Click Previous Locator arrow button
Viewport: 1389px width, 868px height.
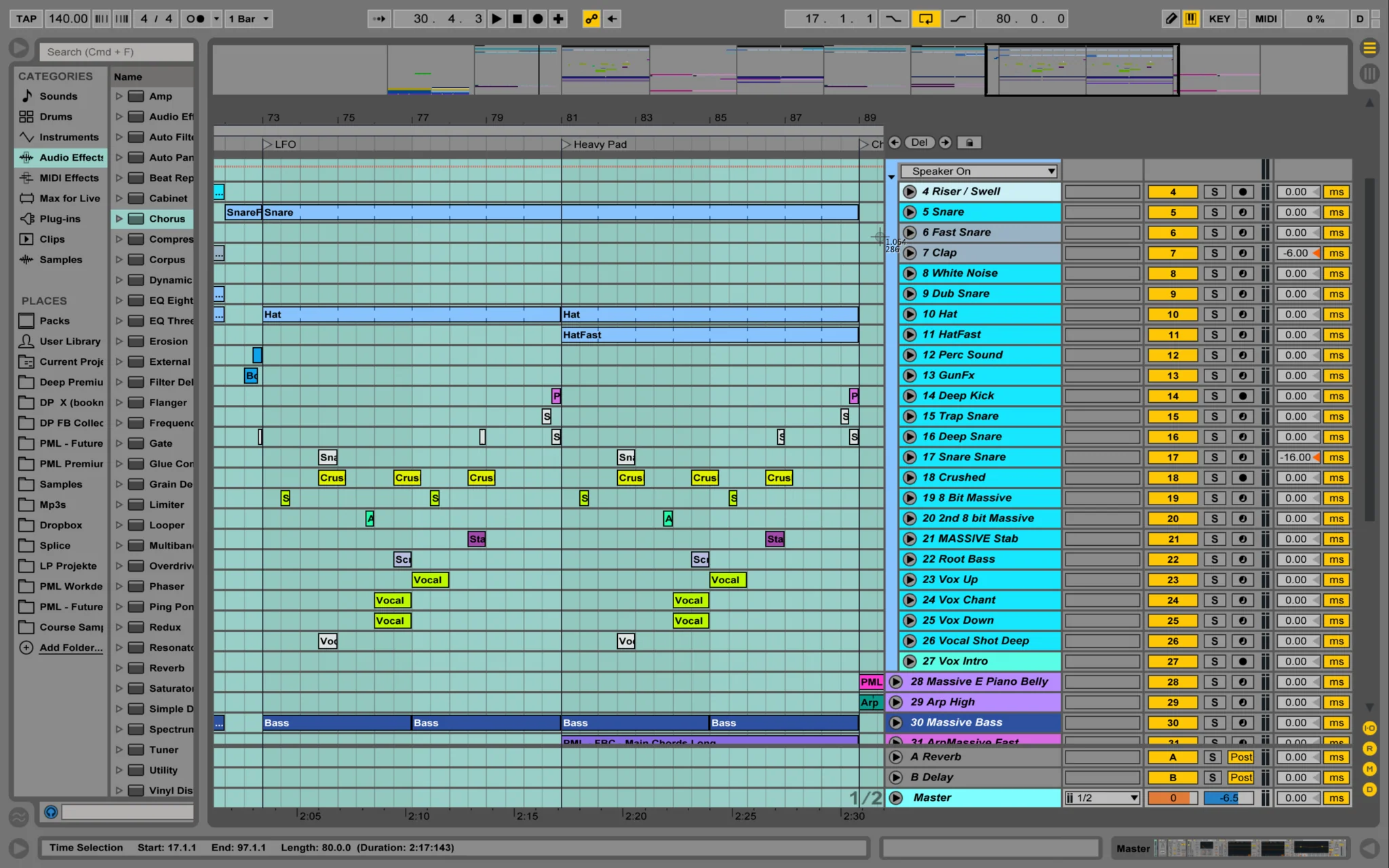(895, 142)
